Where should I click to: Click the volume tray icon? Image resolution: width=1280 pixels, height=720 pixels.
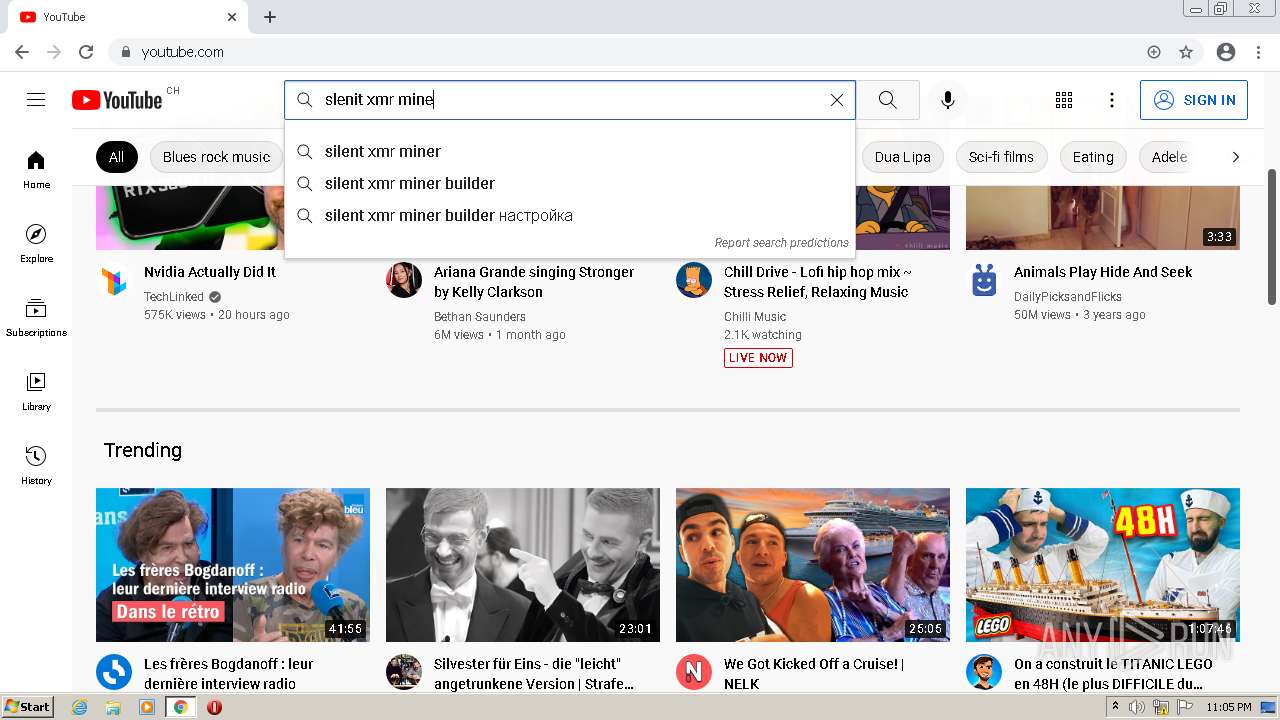[x=1137, y=707]
